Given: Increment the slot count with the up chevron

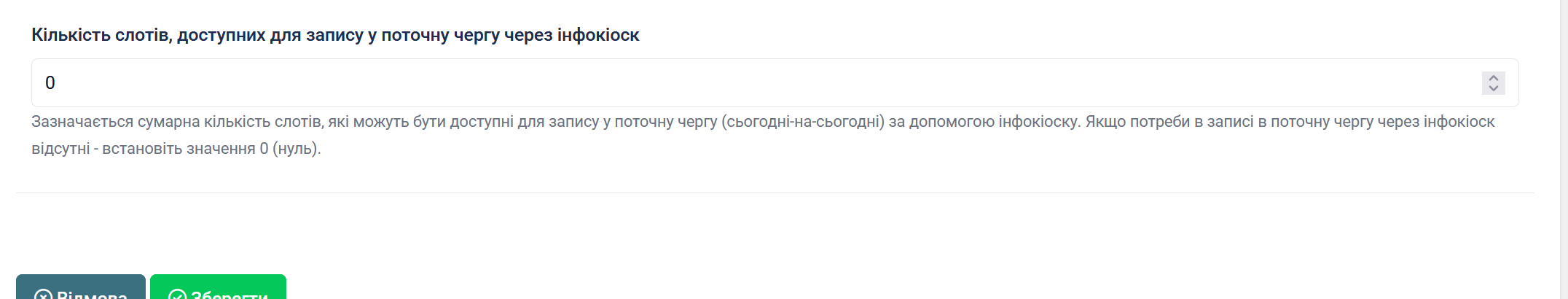Looking at the screenshot, I should pyautogui.click(x=1493, y=78).
